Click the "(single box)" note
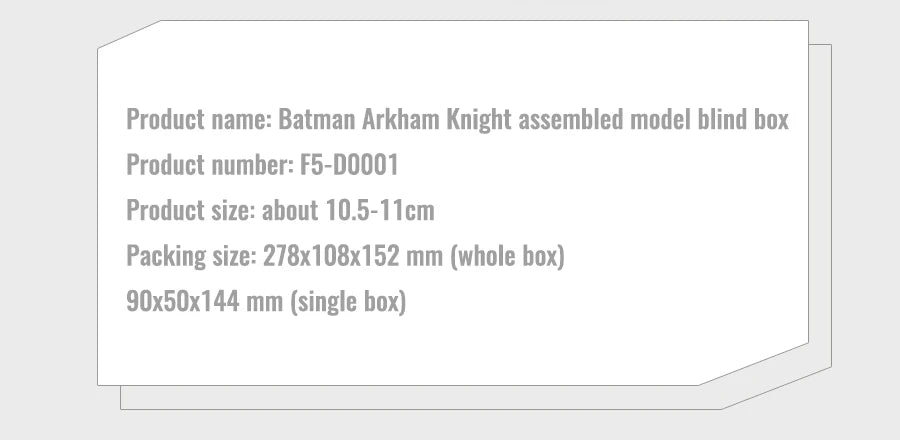Viewport: 900px width, 440px height. pyautogui.click(x=347, y=302)
